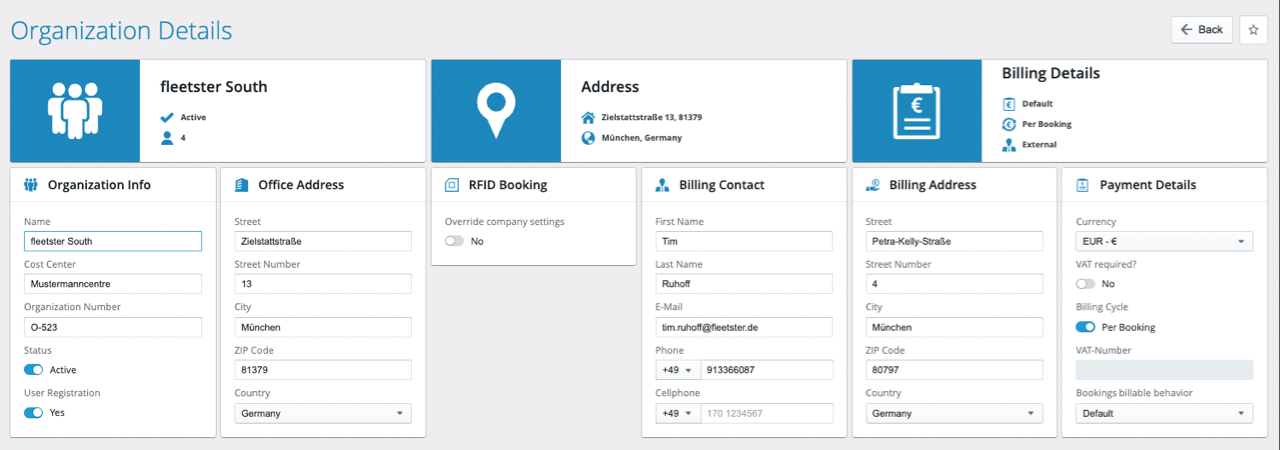Viewport: 1280px width, 450px height.
Task: Click the Billing ZIP Code 80797 field
Action: (x=954, y=370)
